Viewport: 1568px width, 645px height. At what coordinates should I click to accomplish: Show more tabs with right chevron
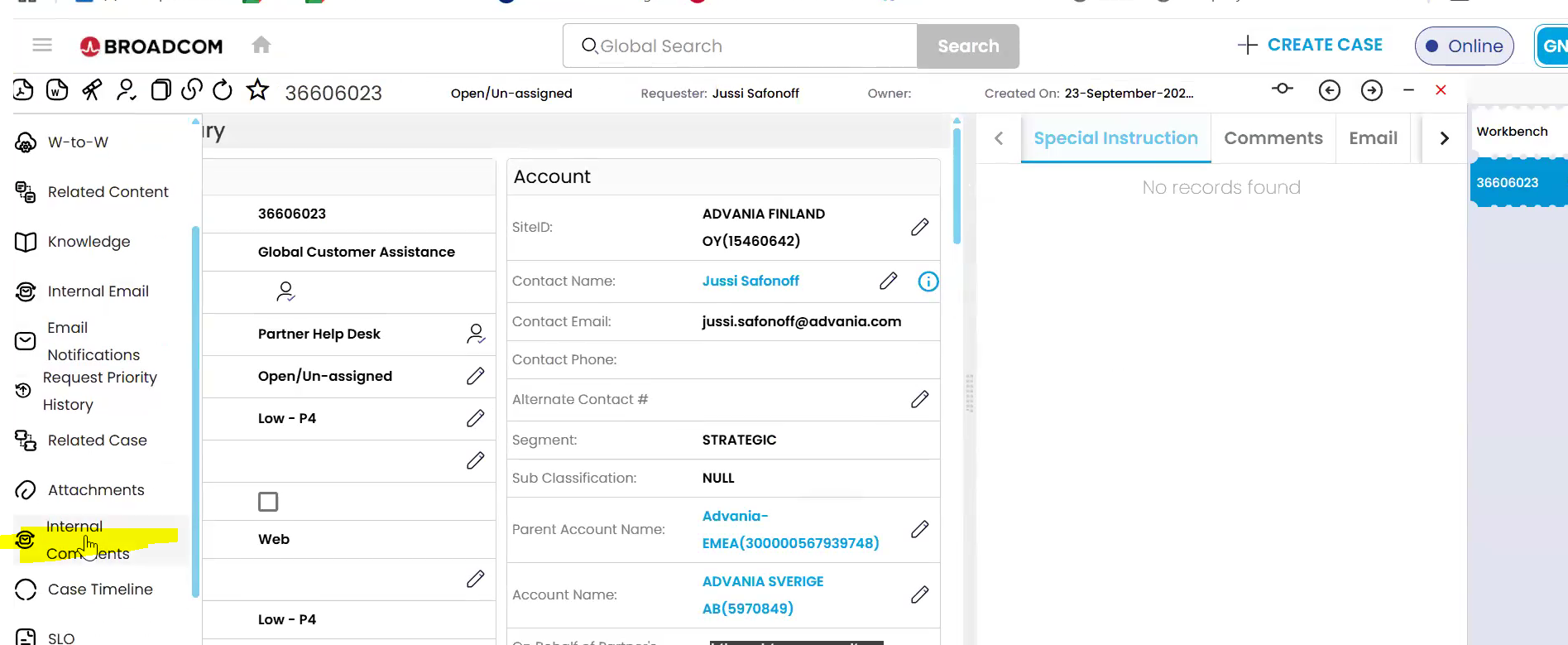coord(1445,138)
